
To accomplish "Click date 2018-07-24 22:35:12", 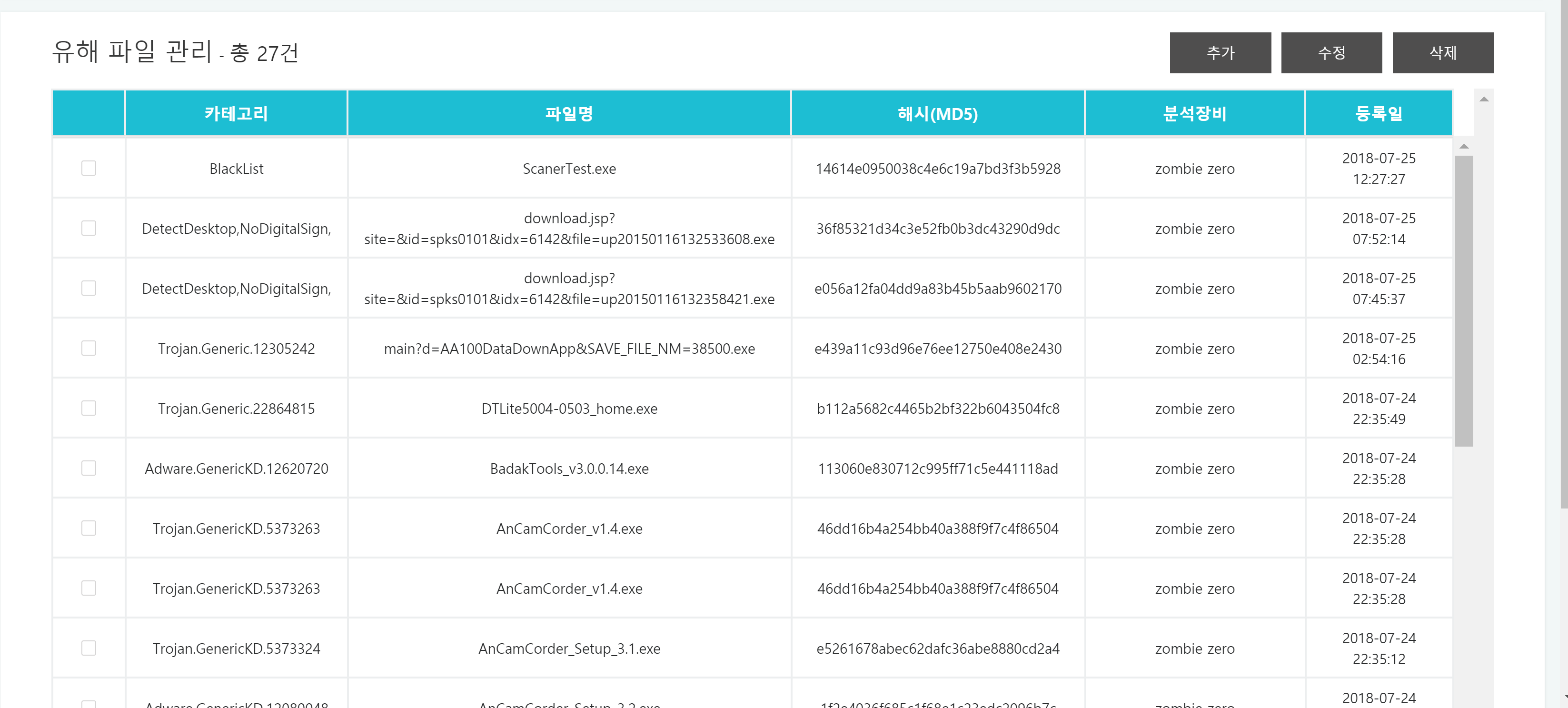I will click(1379, 649).
